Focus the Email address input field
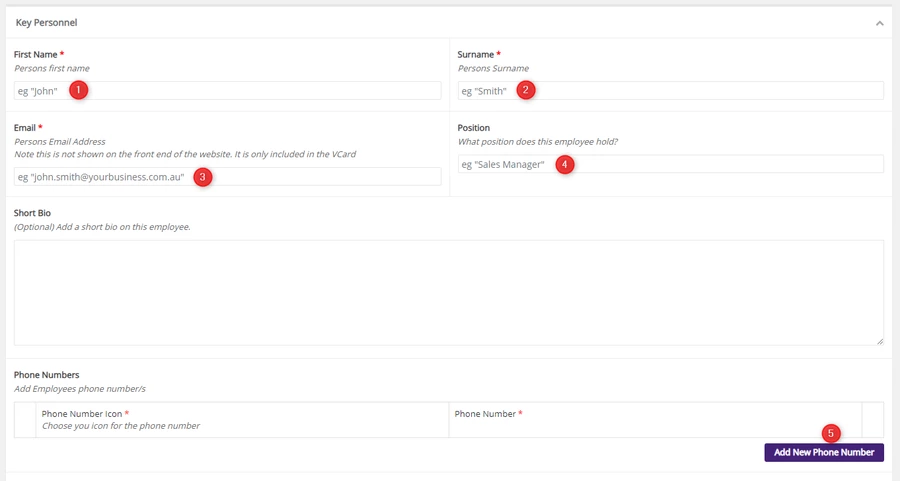This screenshot has width=900, height=481. coord(227,177)
